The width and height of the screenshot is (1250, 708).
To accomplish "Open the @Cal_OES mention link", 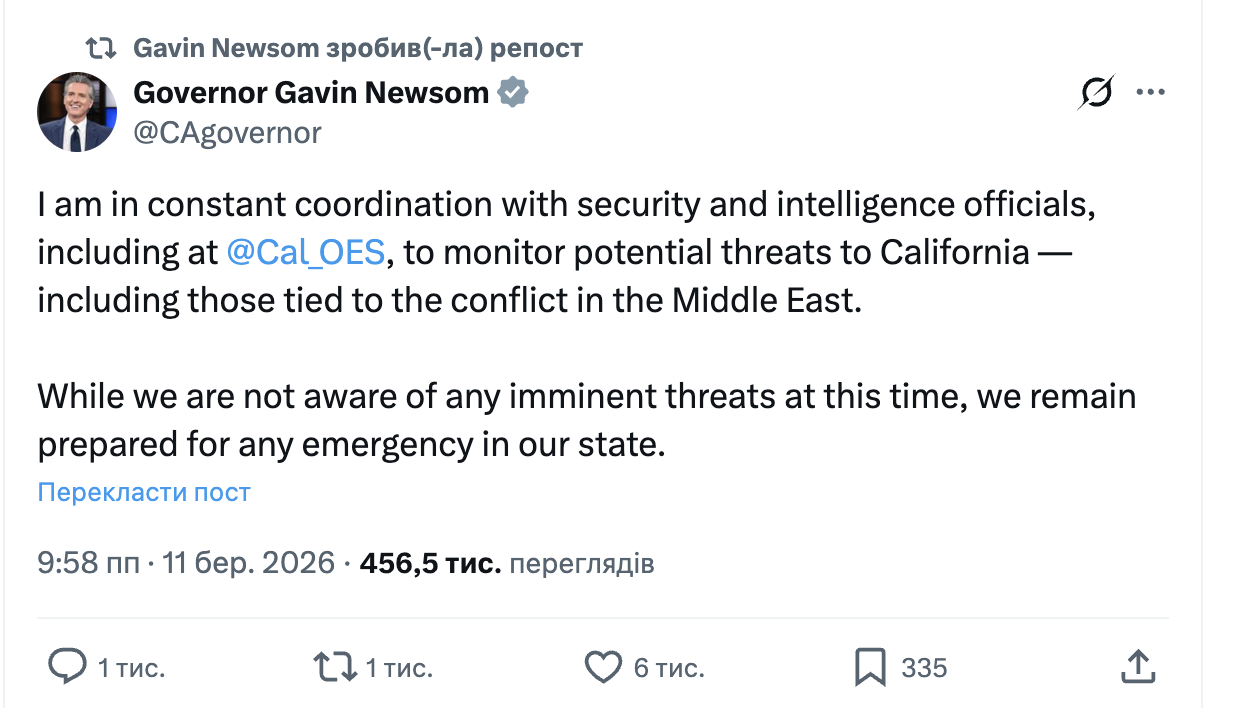I will [x=306, y=252].
